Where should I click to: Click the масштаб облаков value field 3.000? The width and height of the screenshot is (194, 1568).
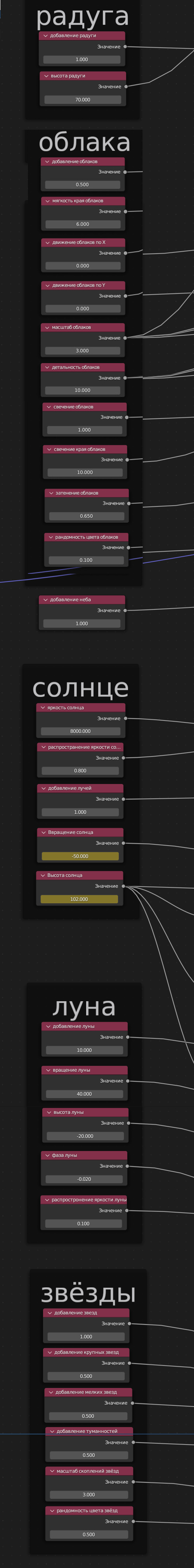(x=82, y=351)
